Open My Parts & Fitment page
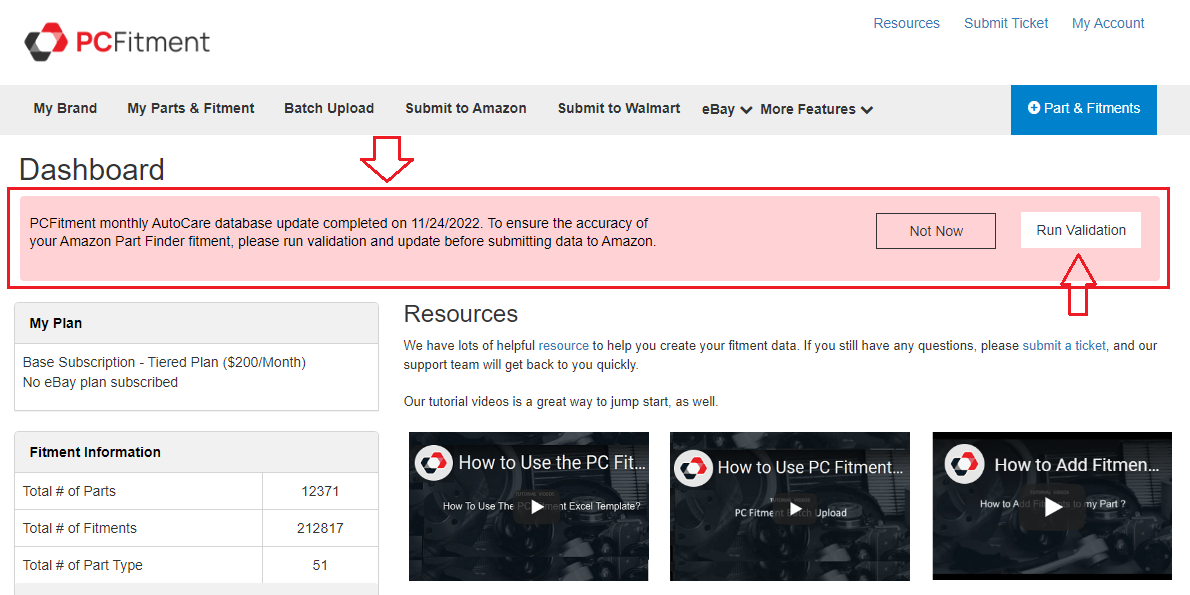The height and width of the screenshot is (595, 1190). 191,108
